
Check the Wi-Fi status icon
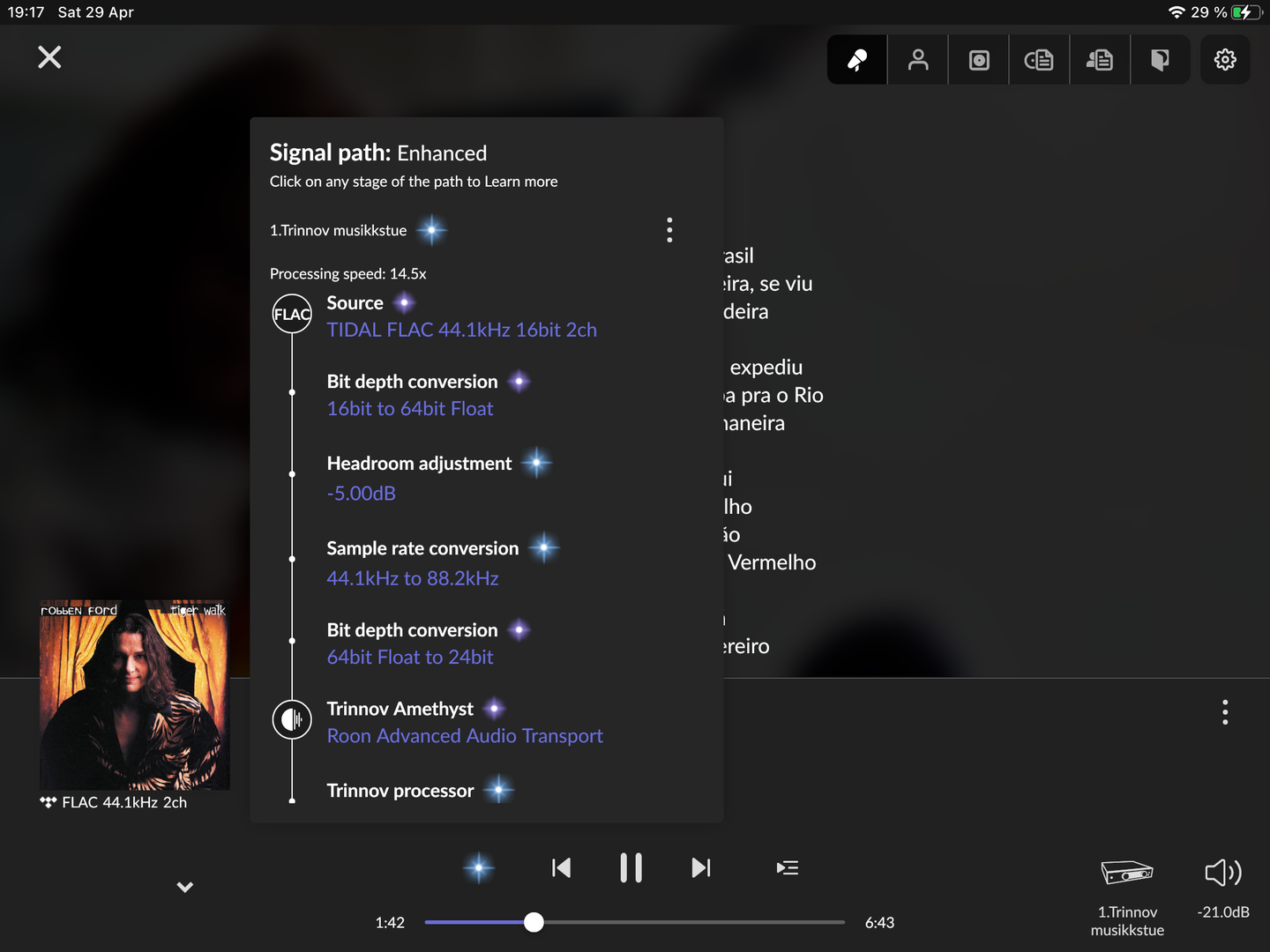tap(1177, 12)
